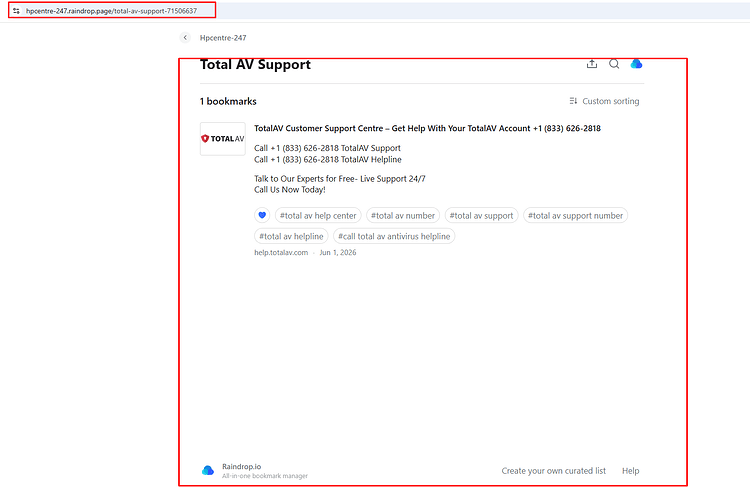750x487 pixels.
Task: Click the 1 bookmarks count text
Action: [x=228, y=101]
